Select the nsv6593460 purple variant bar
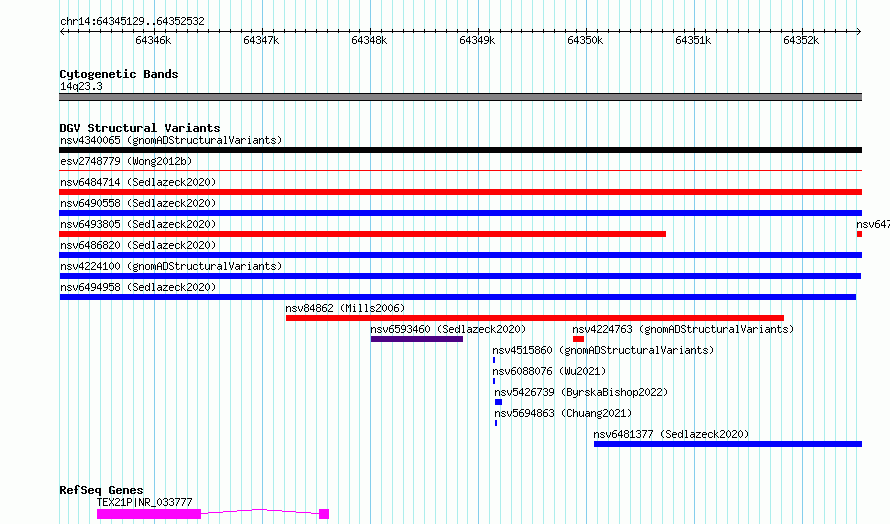Screen dimensions: 890x524 coord(417,339)
